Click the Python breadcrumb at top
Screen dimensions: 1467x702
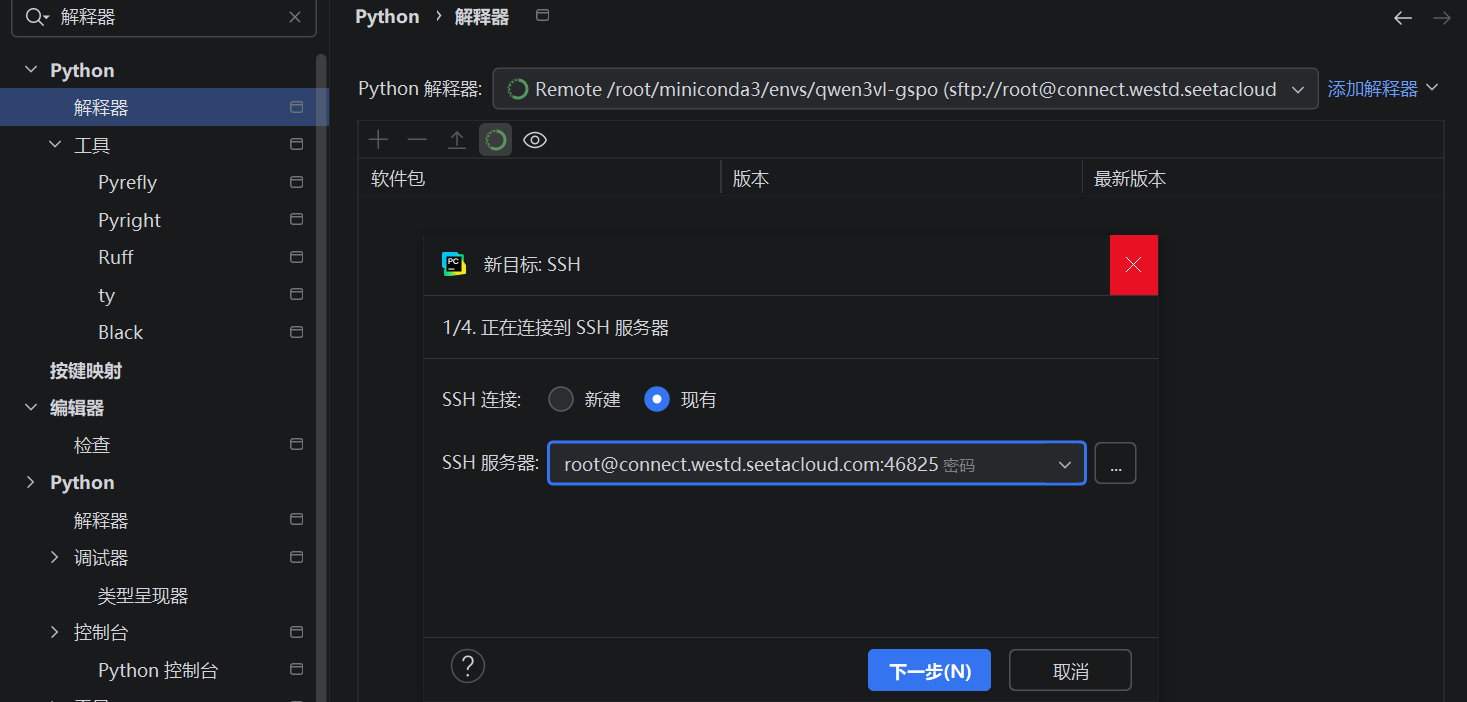pyautogui.click(x=387, y=17)
